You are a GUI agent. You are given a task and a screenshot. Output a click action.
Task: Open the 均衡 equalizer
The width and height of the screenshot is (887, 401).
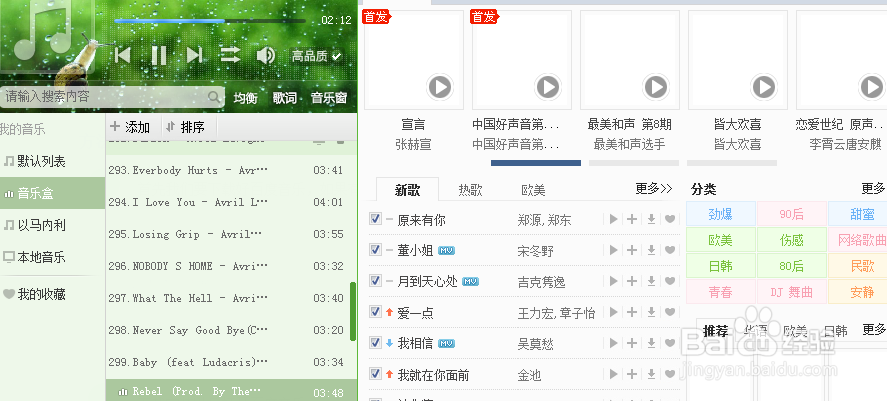click(246, 98)
